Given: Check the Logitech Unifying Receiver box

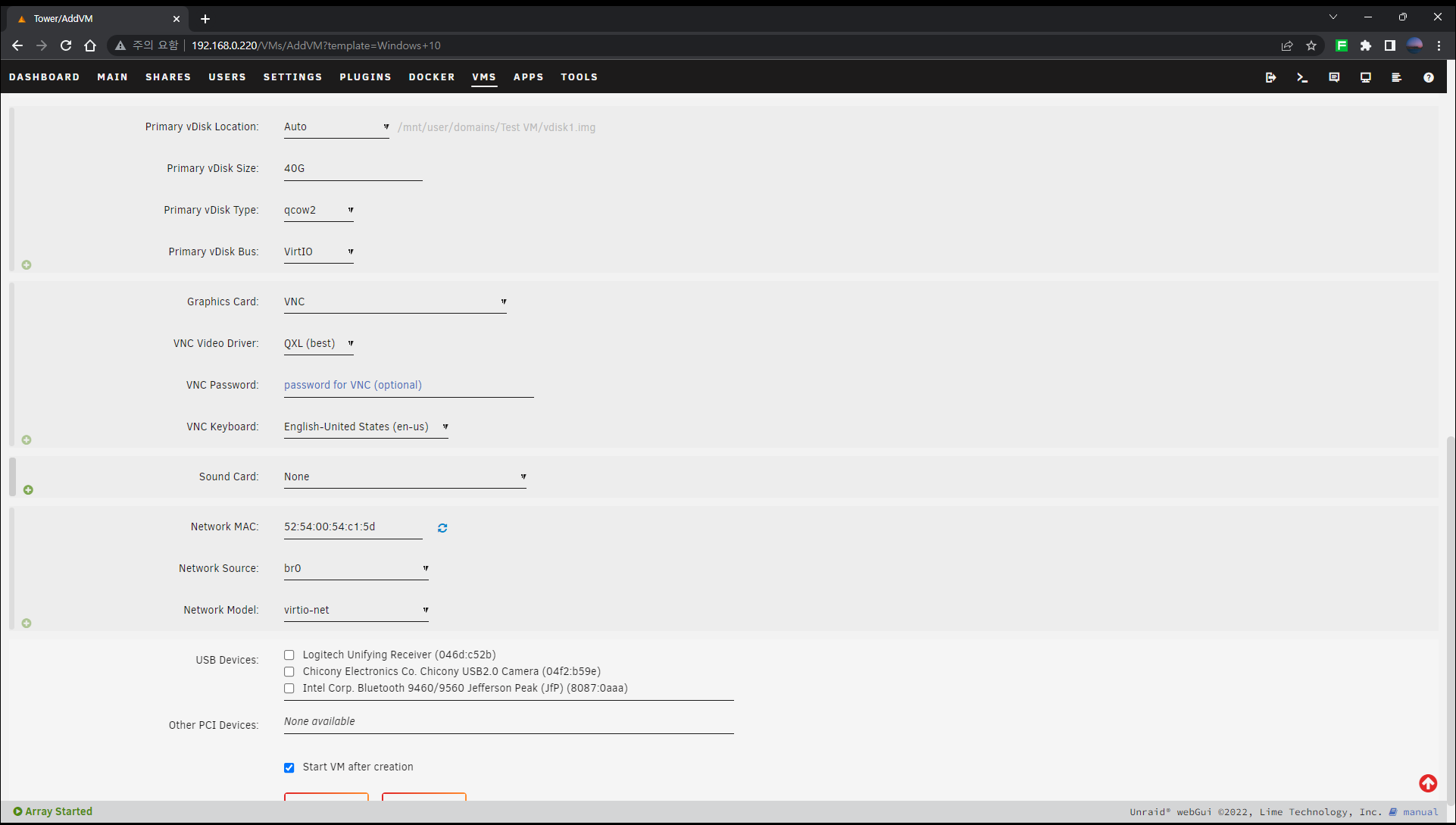Looking at the screenshot, I should (x=289, y=655).
